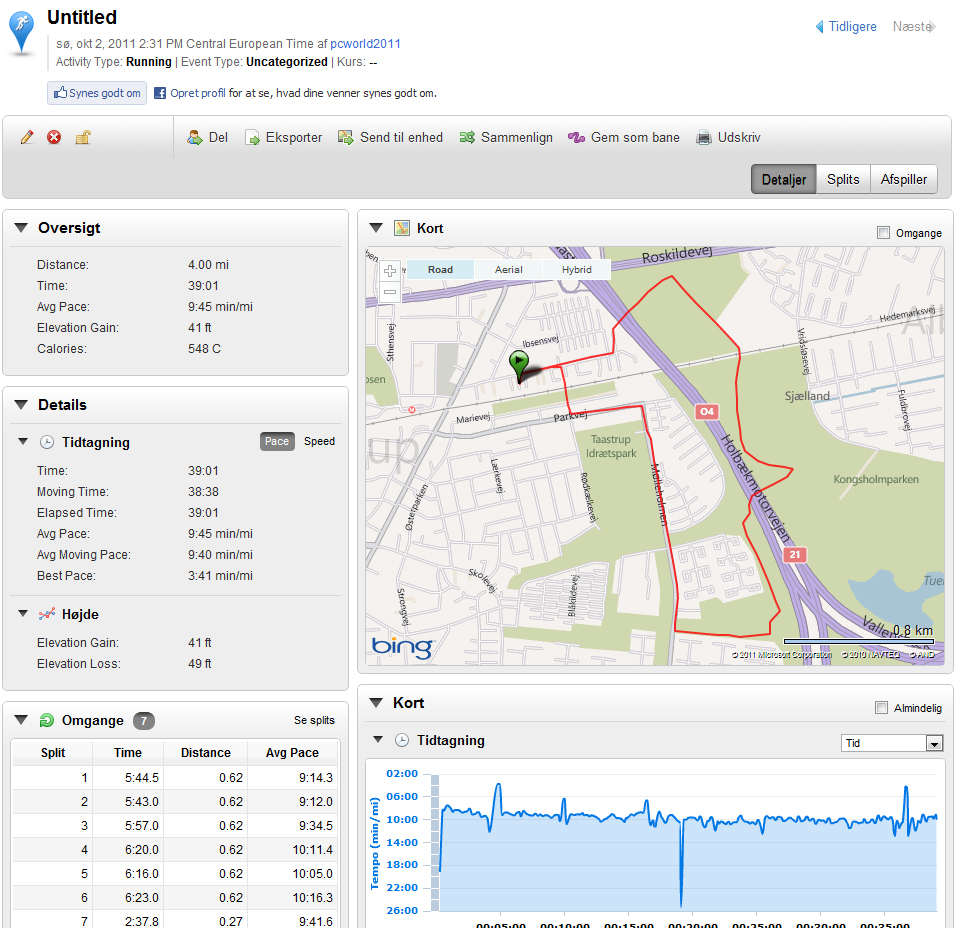
Task: Click the pencil edit activity icon
Action: [27, 138]
